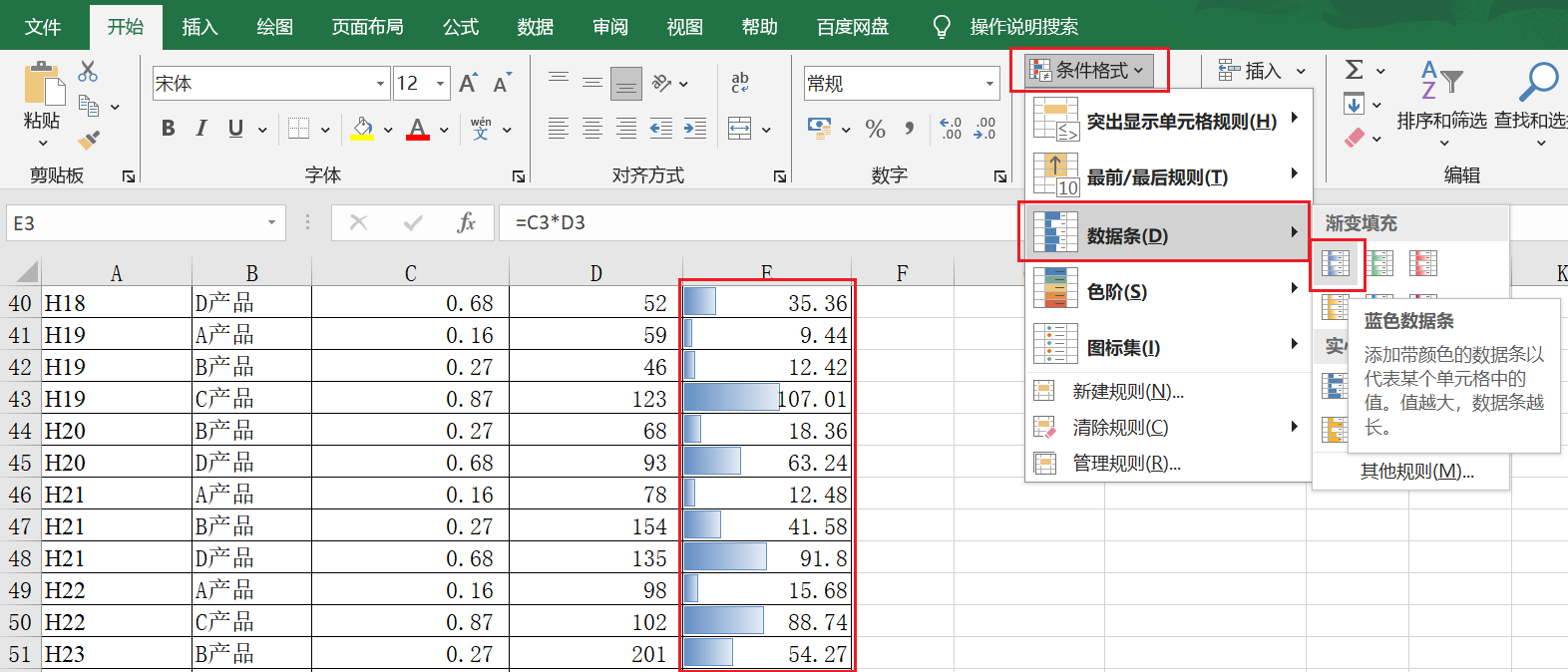Expand the 常规 number format dropdown

(988, 84)
